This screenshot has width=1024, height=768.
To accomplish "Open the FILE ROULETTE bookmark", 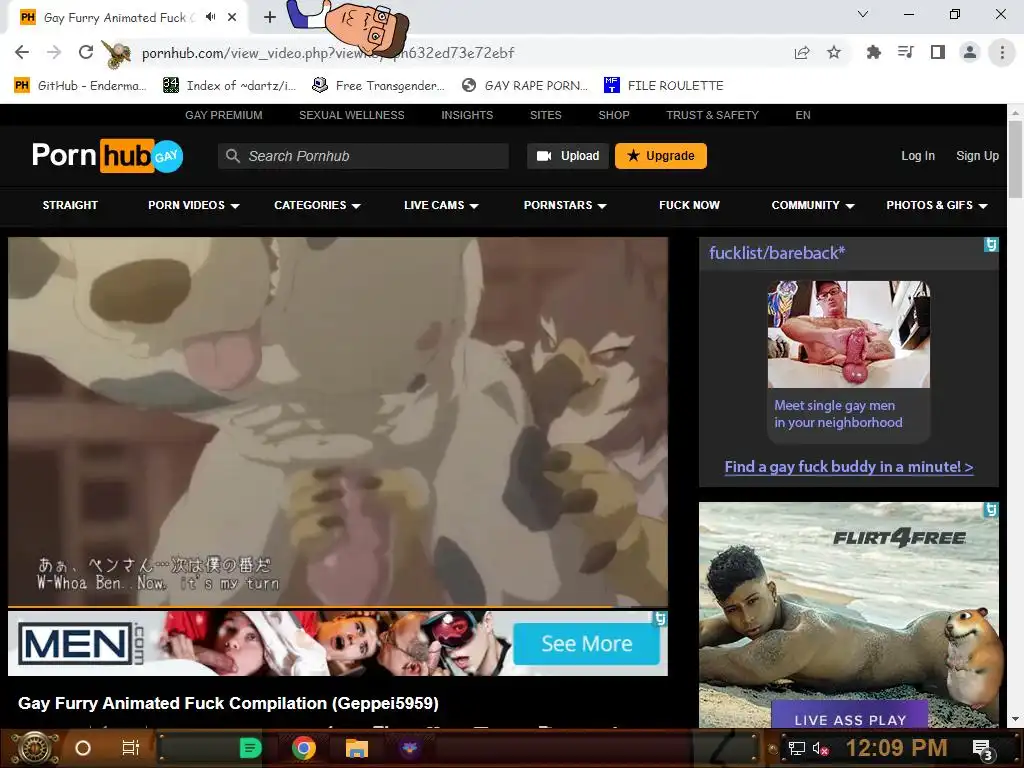I will pos(664,86).
